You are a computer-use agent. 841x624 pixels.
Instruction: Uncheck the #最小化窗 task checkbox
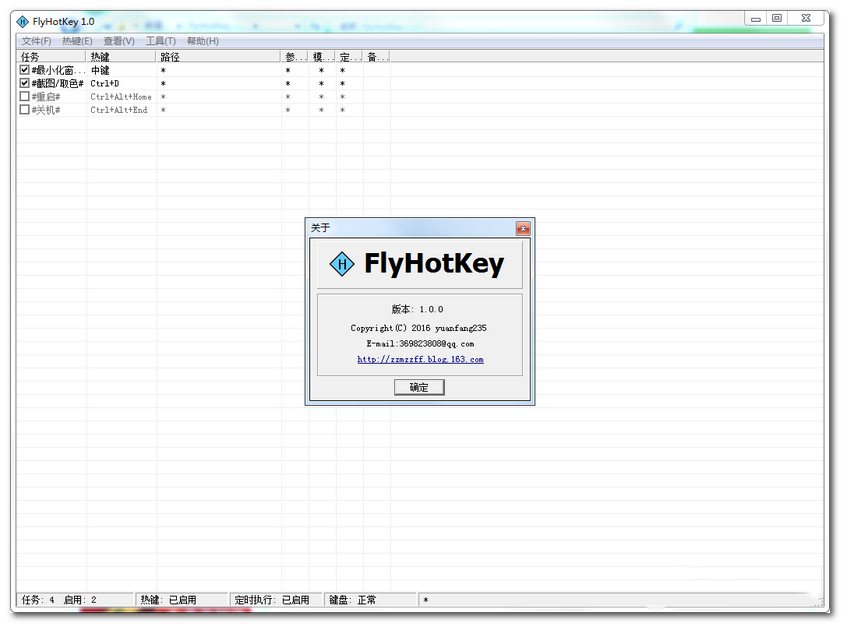pyautogui.click(x=25, y=71)
